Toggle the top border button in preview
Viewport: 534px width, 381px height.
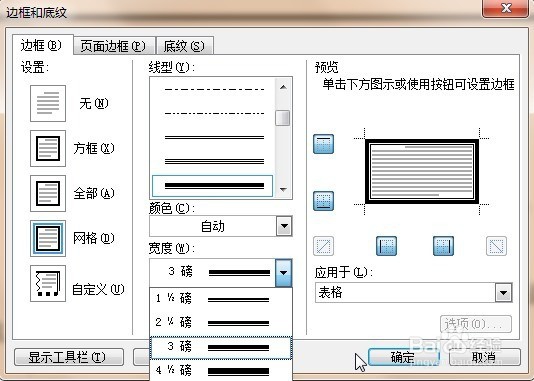(323, 144)
